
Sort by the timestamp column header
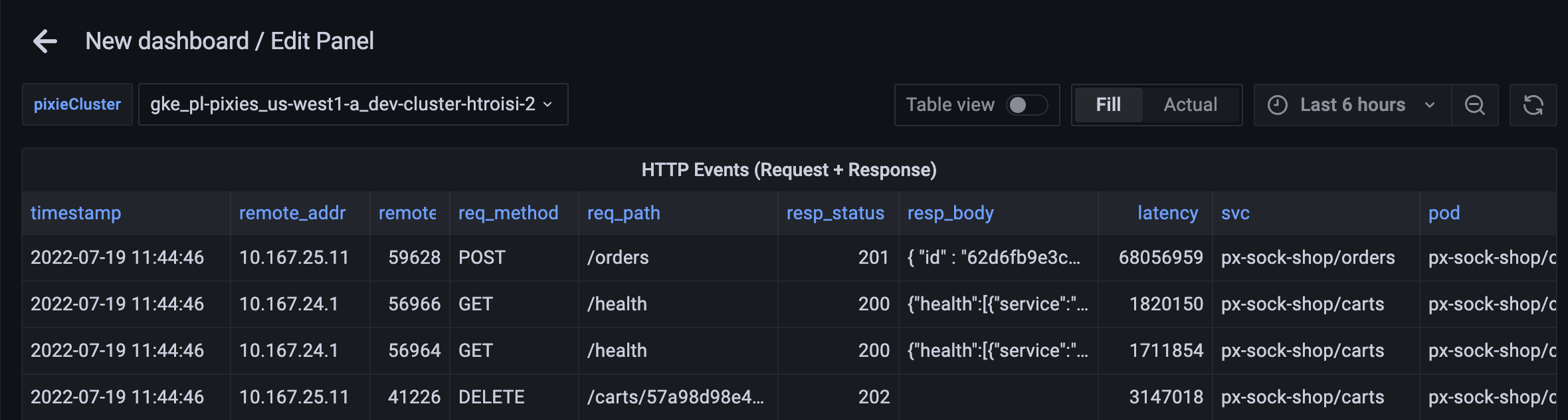click(76, 213)
